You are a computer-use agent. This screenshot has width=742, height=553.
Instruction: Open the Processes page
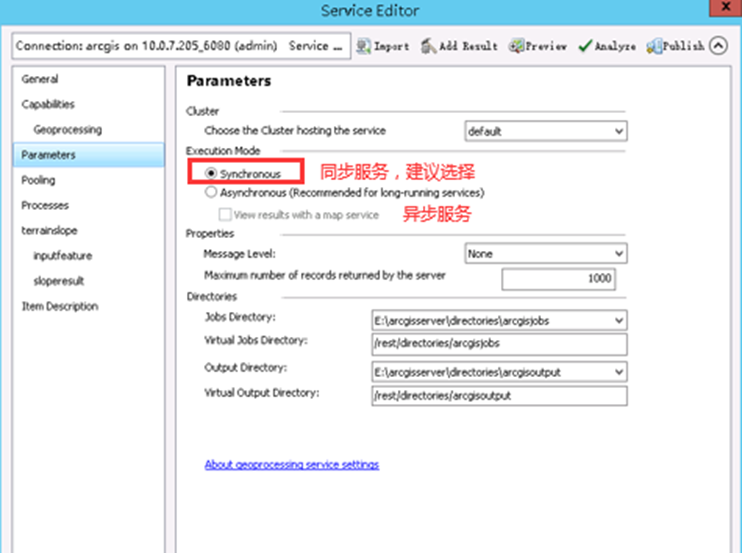tap(45, 205)
